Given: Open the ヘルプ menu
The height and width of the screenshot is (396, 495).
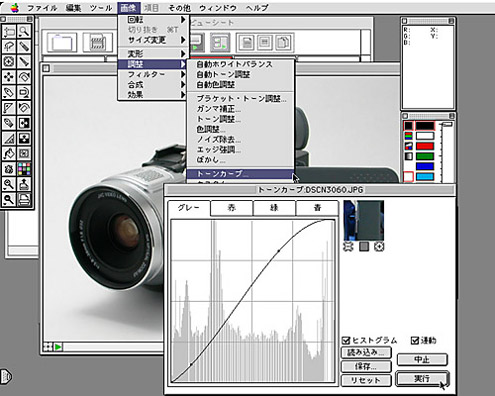Looking at the screenshot, I should (257, 8).
